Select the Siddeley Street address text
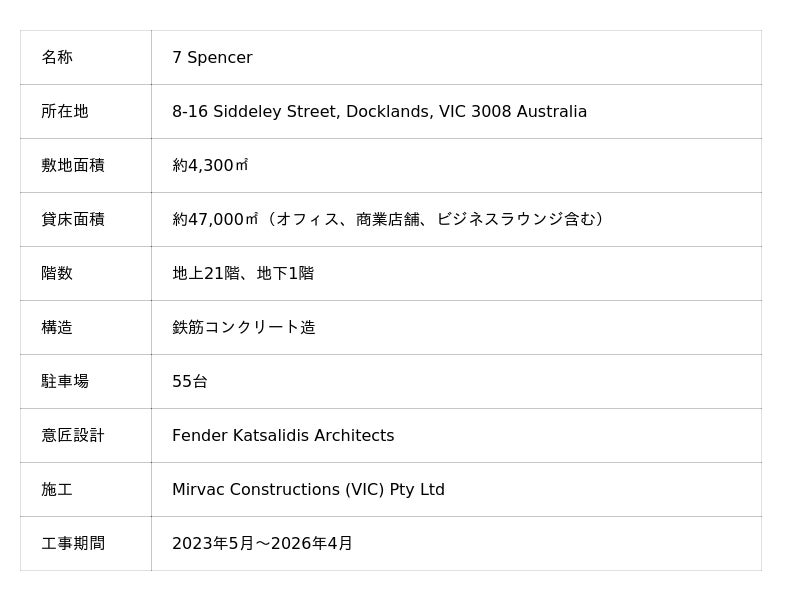The width and height of the screenshot is (800, 601). coord(379,112)
